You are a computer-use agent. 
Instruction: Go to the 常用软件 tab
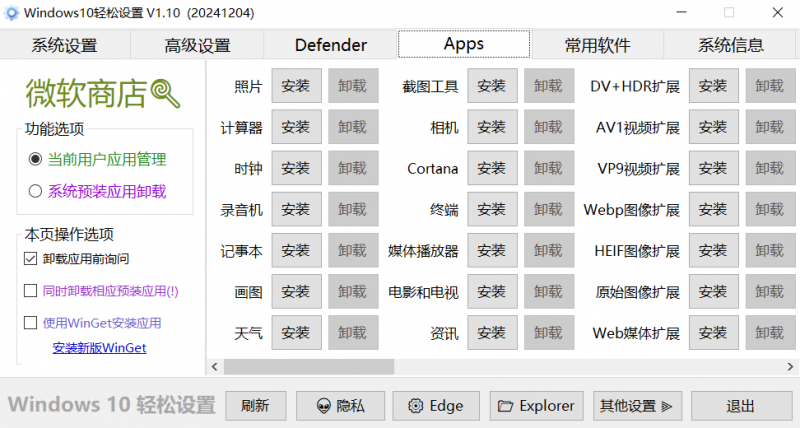point(597,45)
